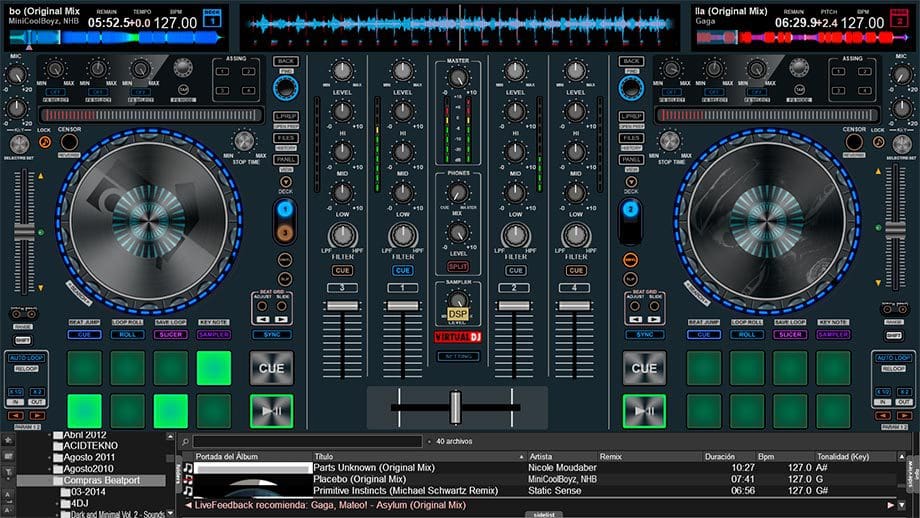
Task: Toggle left AUTO LOOP button
Action: click(26, 358)
